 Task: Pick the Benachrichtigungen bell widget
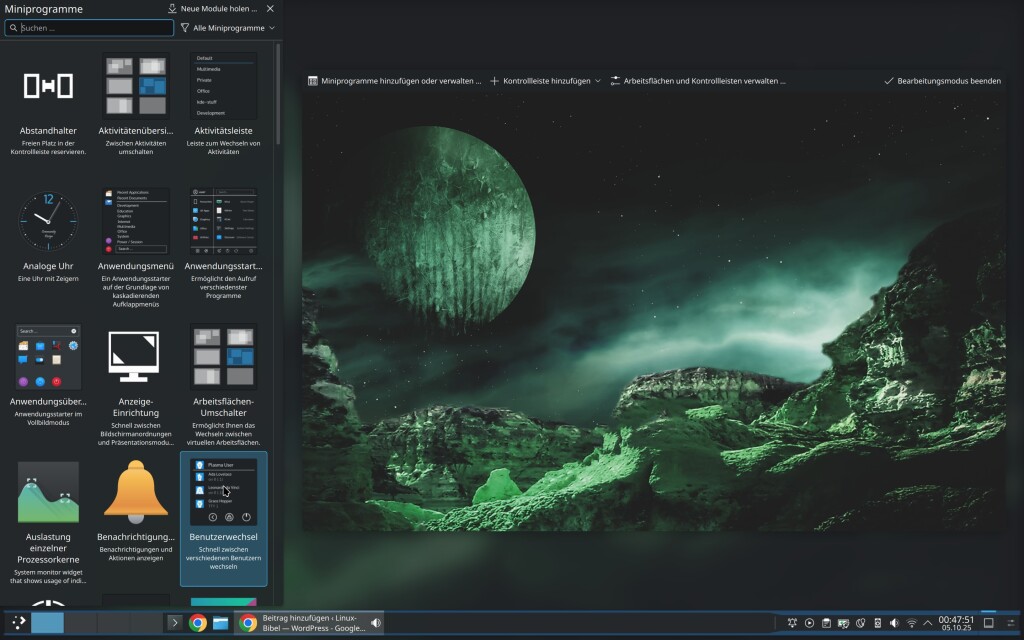point(136,492)
